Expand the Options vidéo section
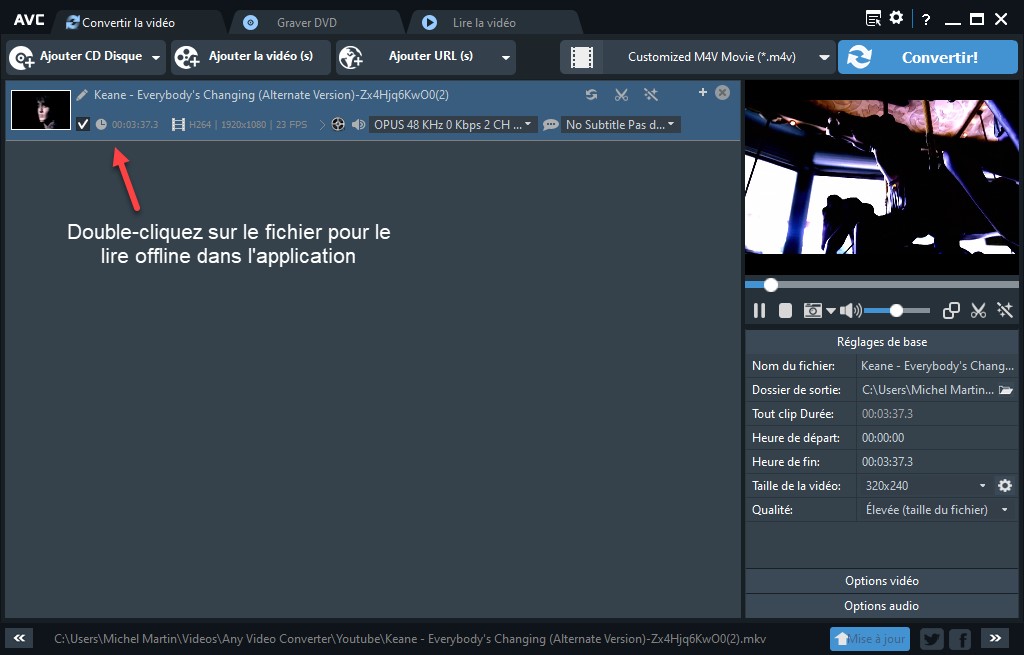Viewport: 1024px width, 655px height. [881, 581]
